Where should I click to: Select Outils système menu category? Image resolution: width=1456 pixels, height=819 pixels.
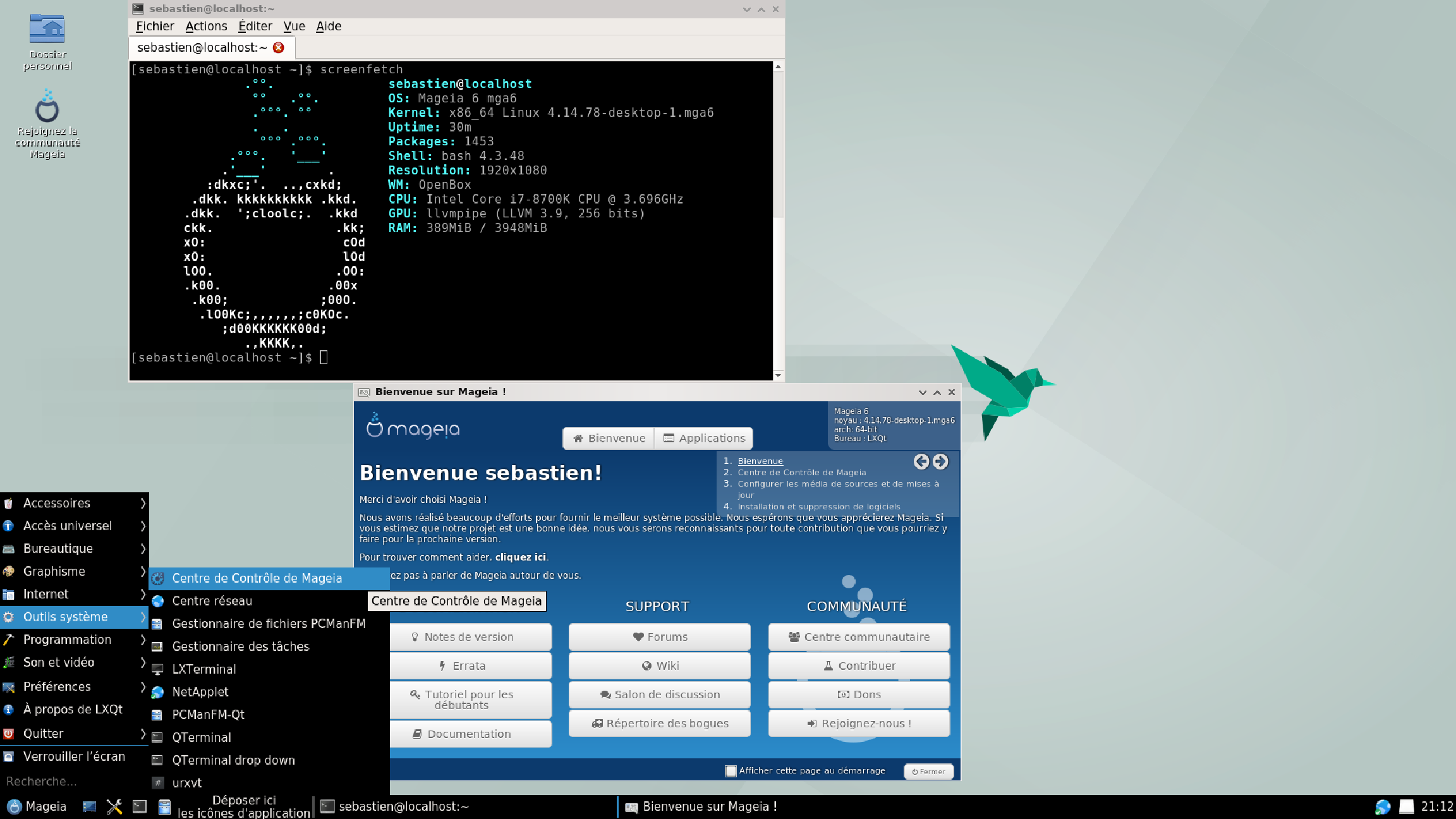coord(74,617)
